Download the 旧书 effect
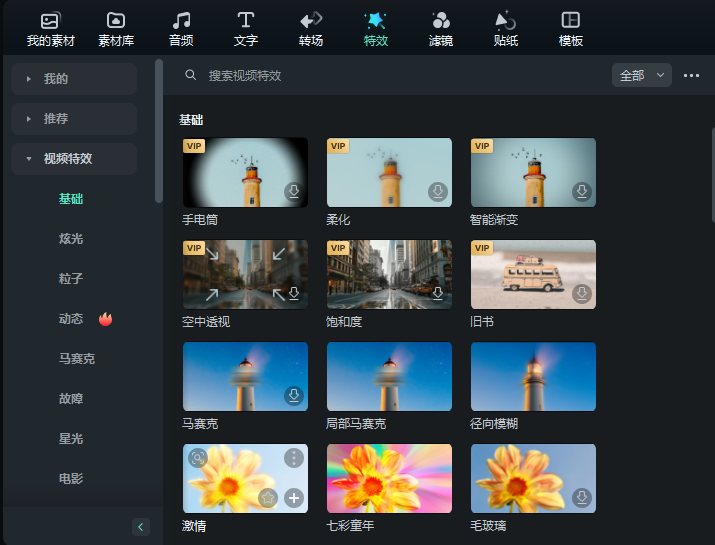 pyautogui.click(x=582, y=293)
